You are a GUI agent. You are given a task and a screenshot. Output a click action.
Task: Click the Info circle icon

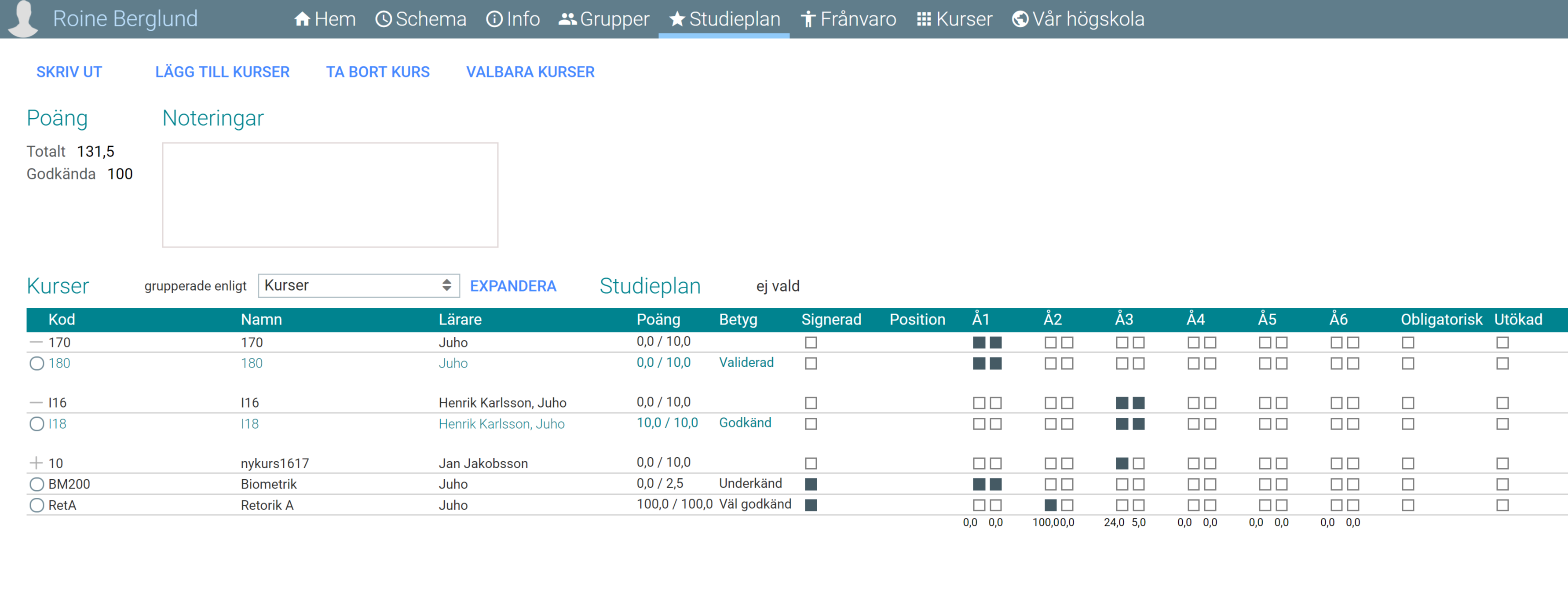click(493, 19)
